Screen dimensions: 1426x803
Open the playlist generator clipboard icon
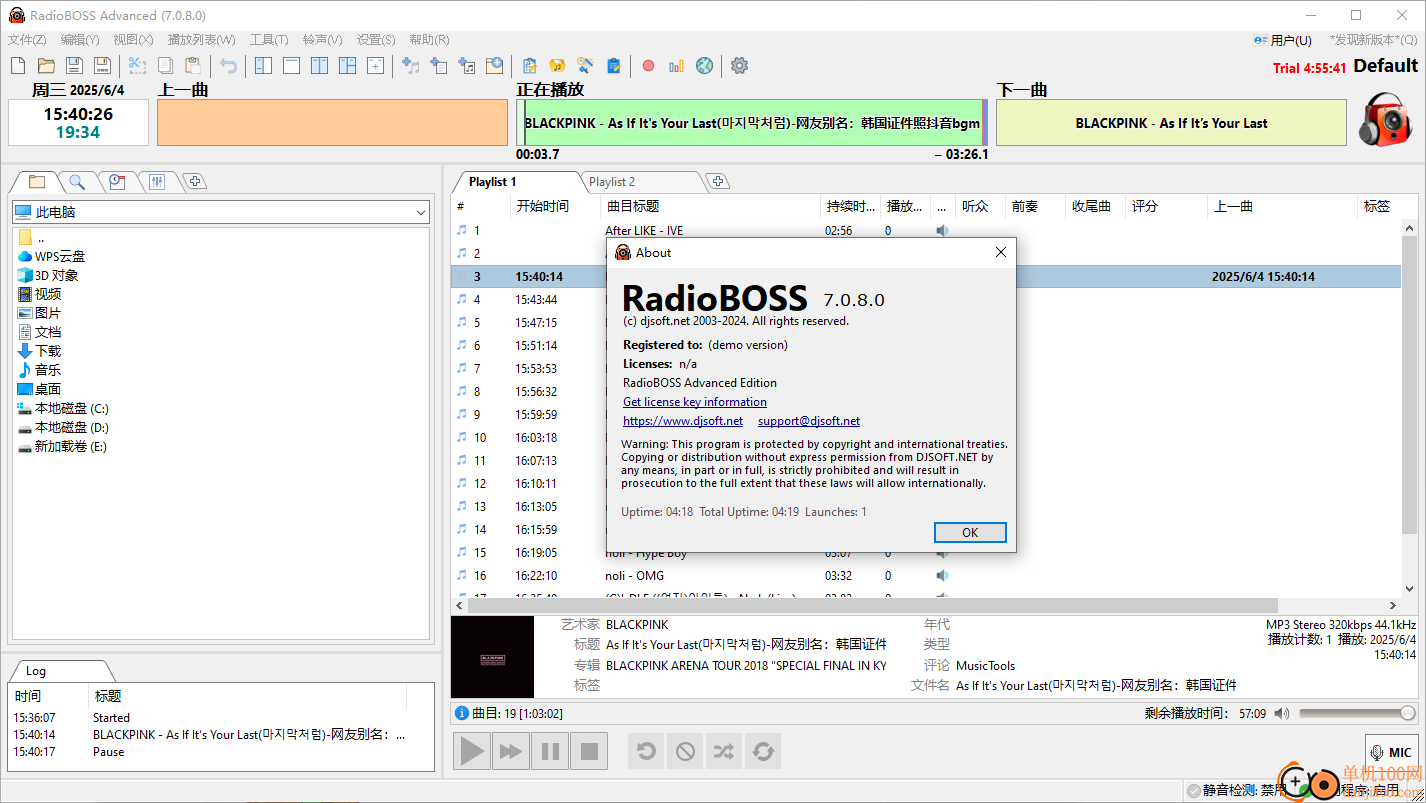pos(530,66)
